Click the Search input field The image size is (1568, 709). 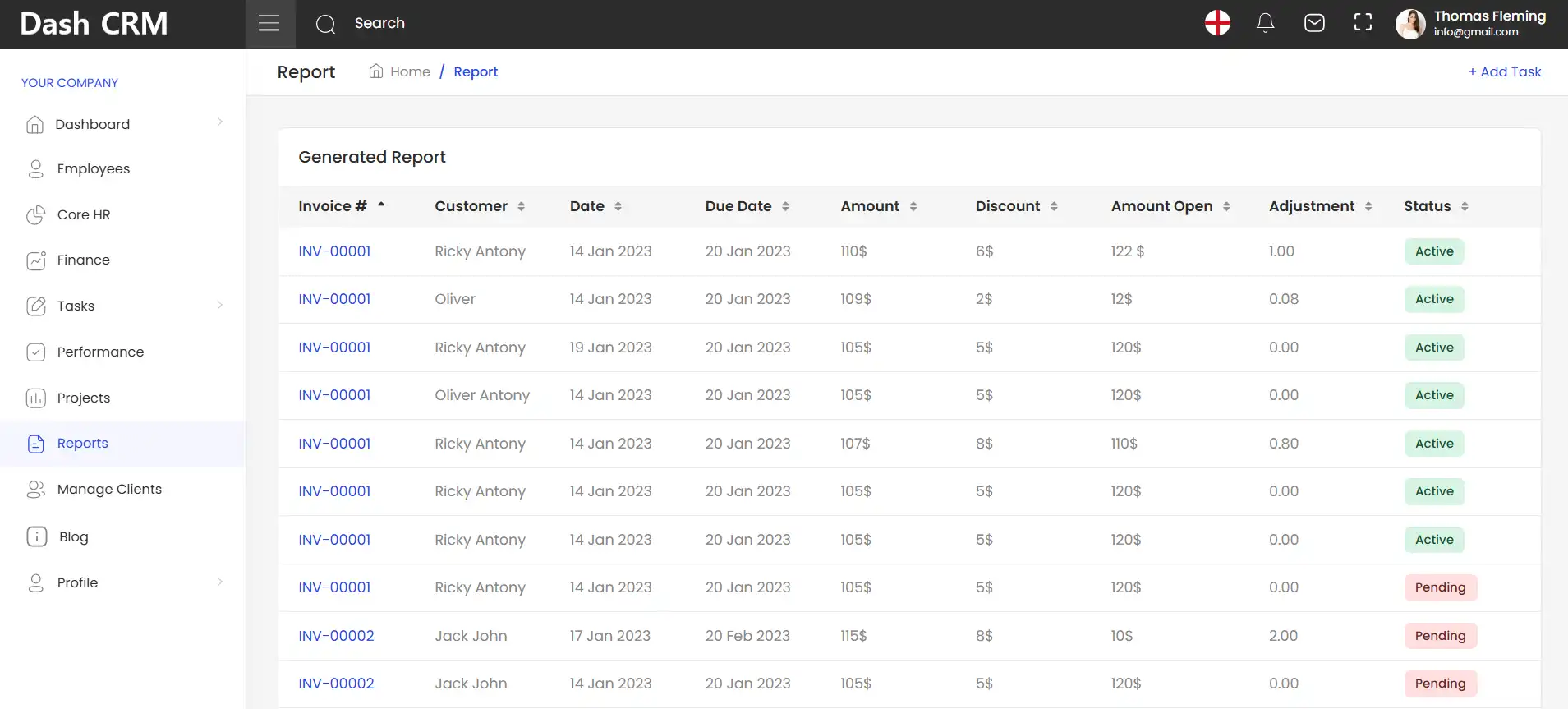tap(379, 23)
